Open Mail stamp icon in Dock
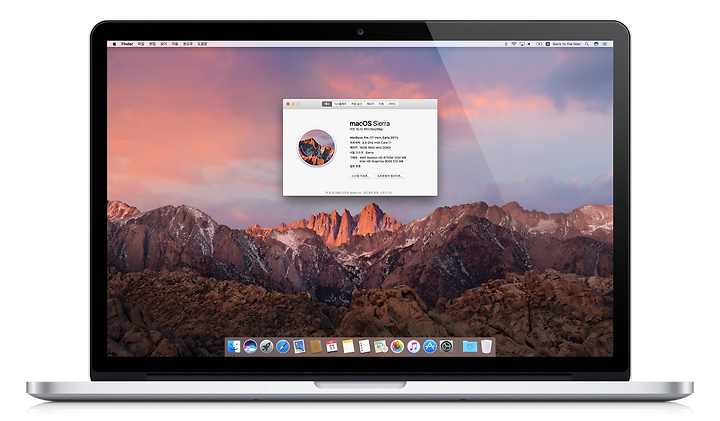Screen dimensions: 720x421 [x=299, y=346]
